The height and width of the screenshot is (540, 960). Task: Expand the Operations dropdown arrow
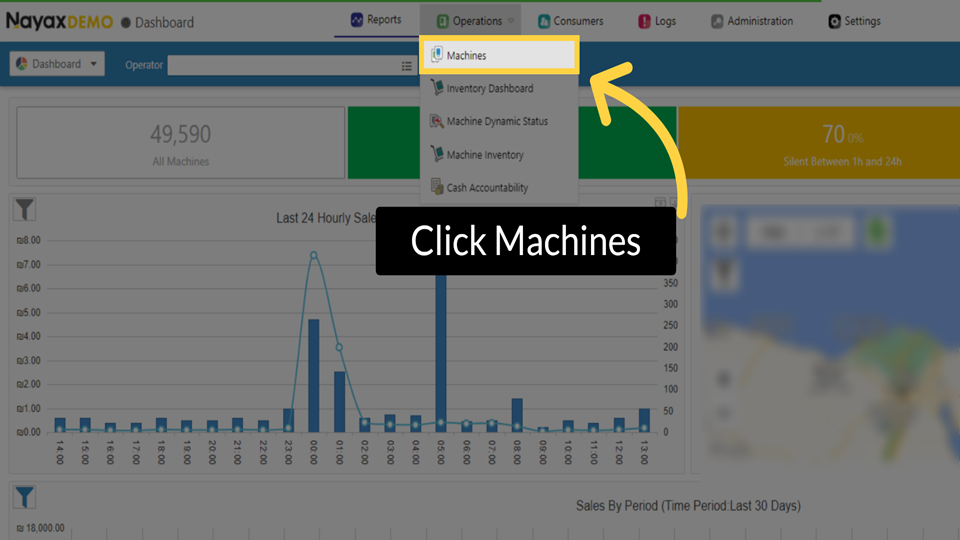tap(511, 21)
